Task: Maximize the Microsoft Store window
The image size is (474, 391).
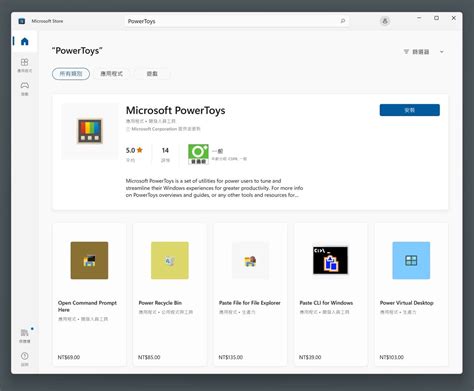Action: pyautogui.click(x=436, y=18)
